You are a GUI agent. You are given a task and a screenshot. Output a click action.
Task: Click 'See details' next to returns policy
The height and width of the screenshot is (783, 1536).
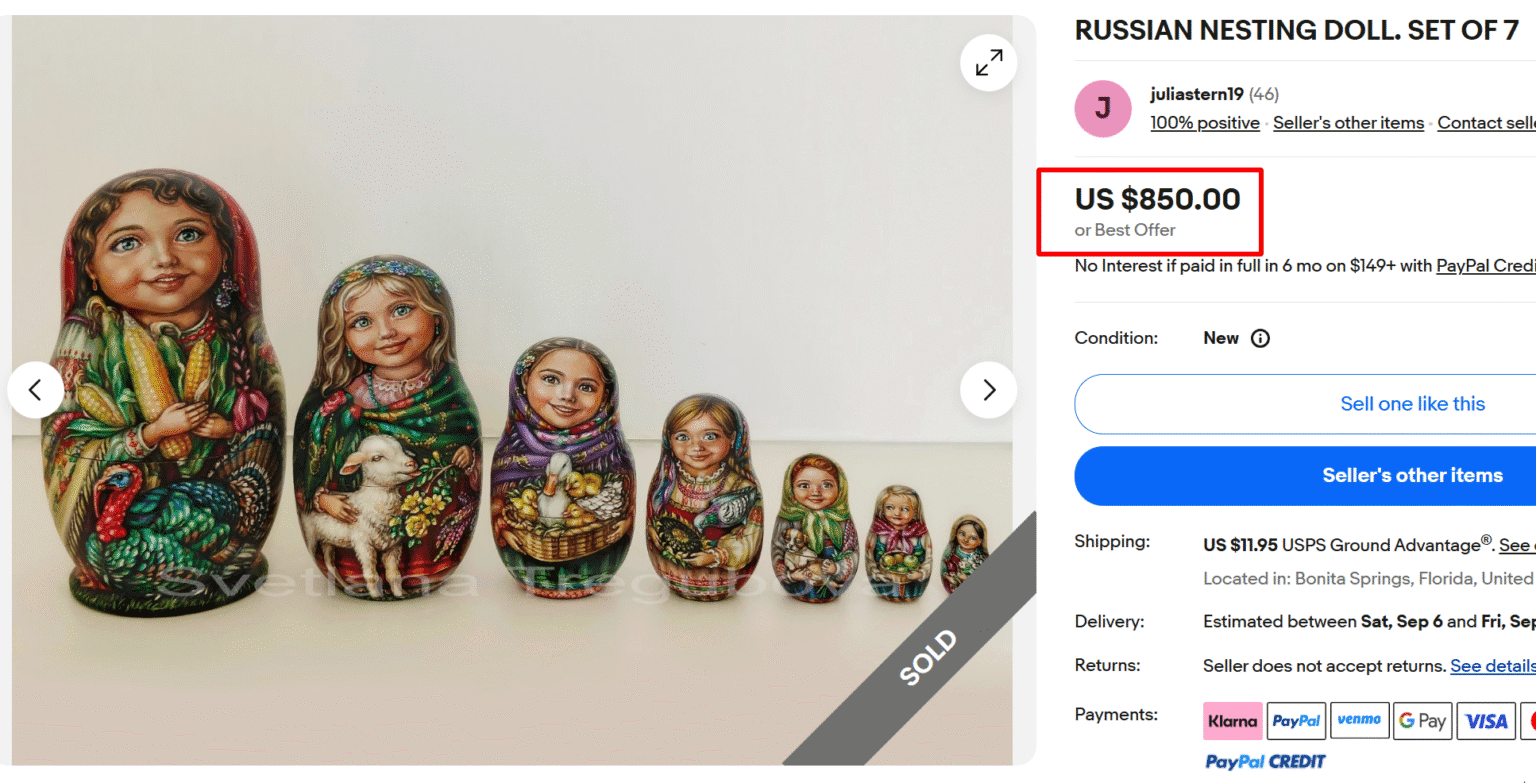click(1492, 665)
